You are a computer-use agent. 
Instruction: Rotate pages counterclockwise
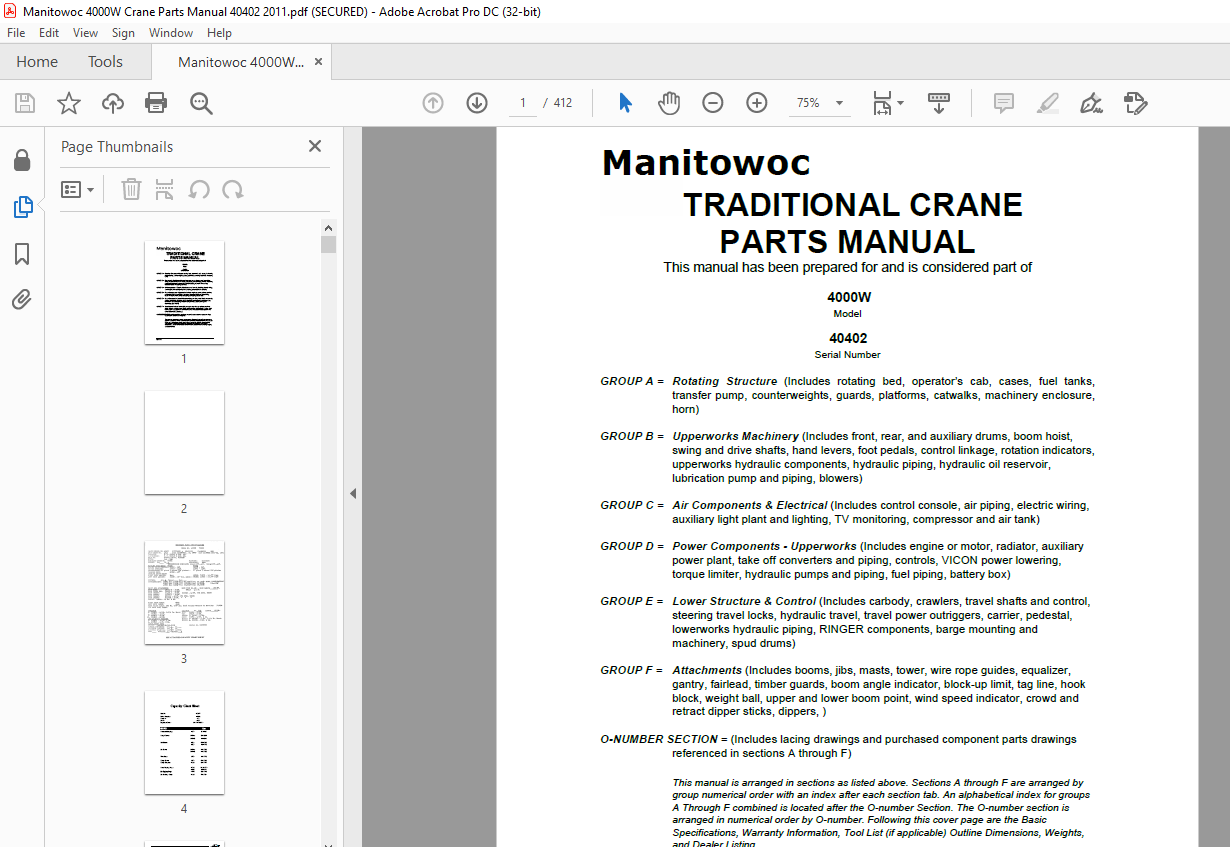click(199, 189)
